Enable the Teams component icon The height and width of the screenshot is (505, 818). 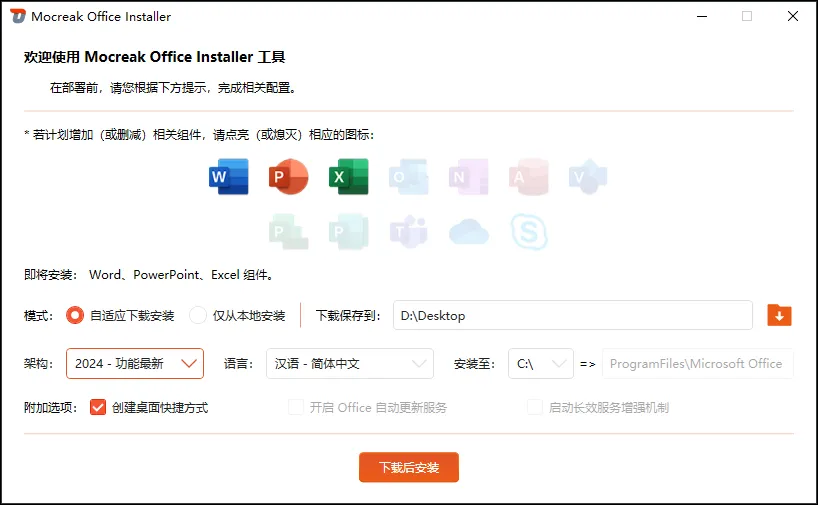[x=408, y=232]
